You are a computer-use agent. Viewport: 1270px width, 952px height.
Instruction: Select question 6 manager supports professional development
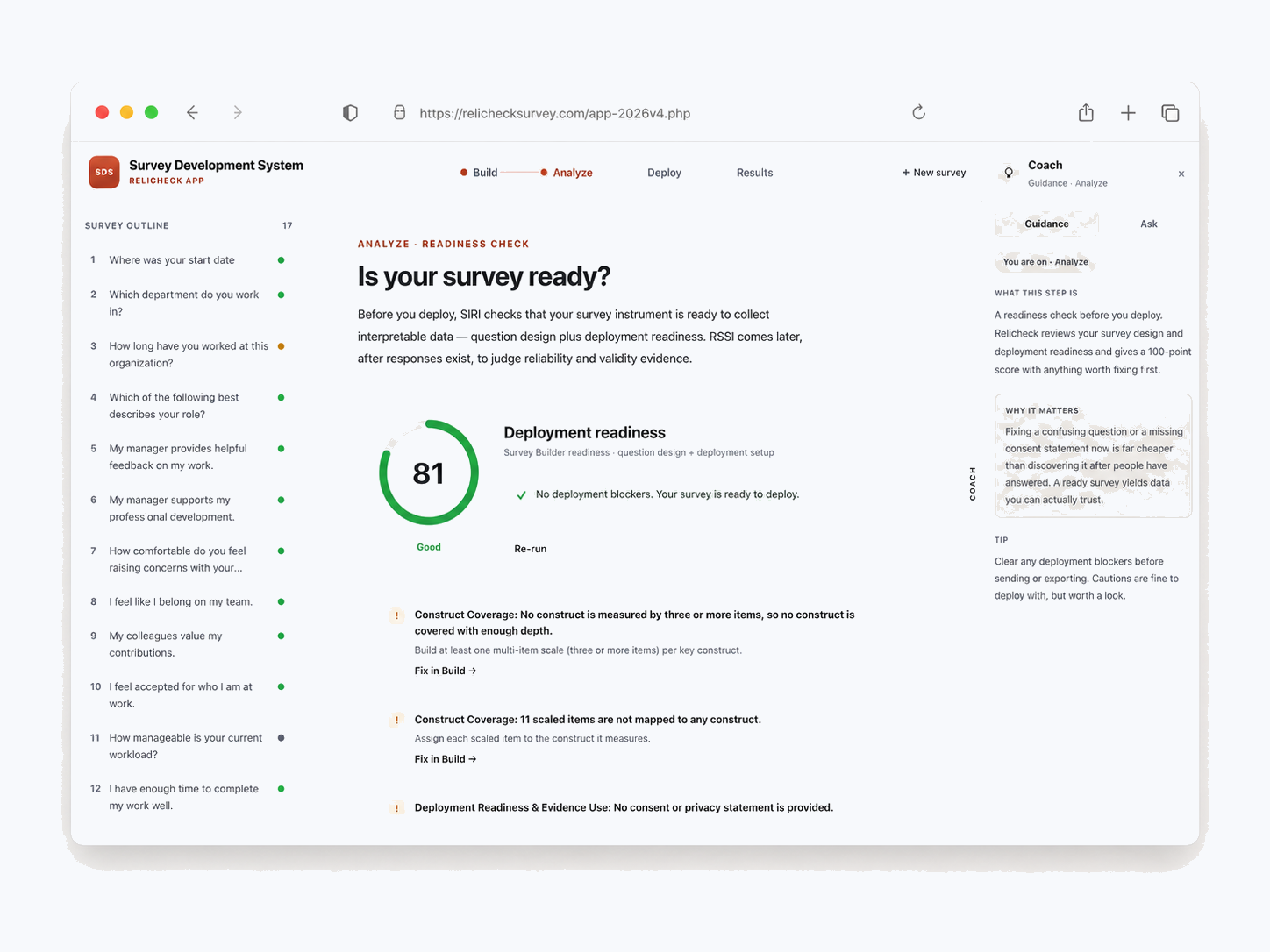[188, 508]
